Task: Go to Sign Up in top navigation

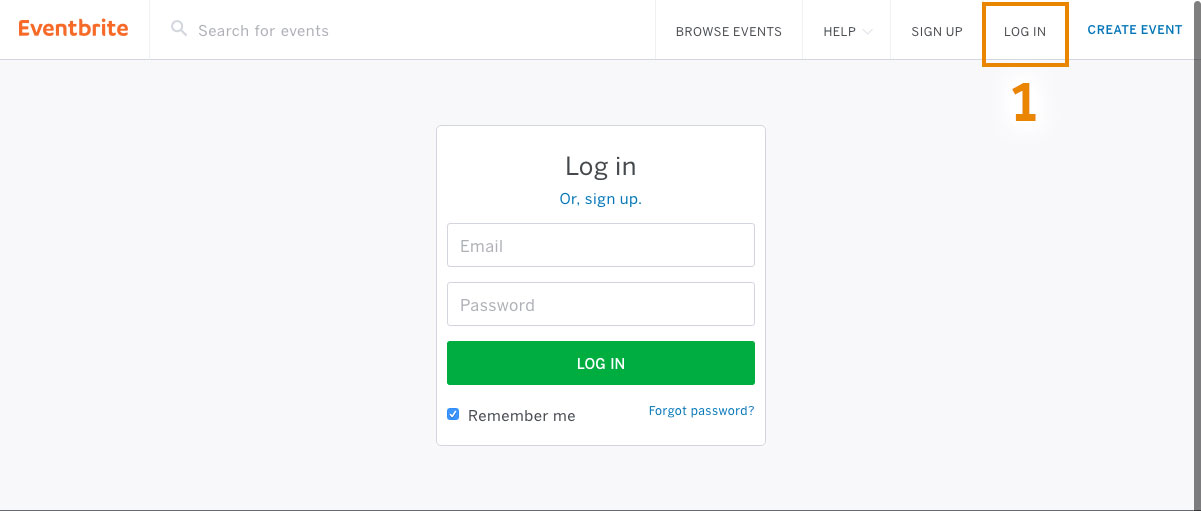Action: point(936,31)
